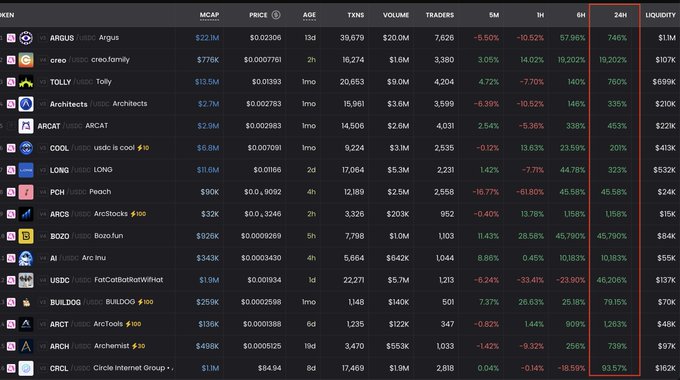Sort table by PRICE column header
This screenshot has width=680, height=380.
pyautogui.click(x=258, y=15)
